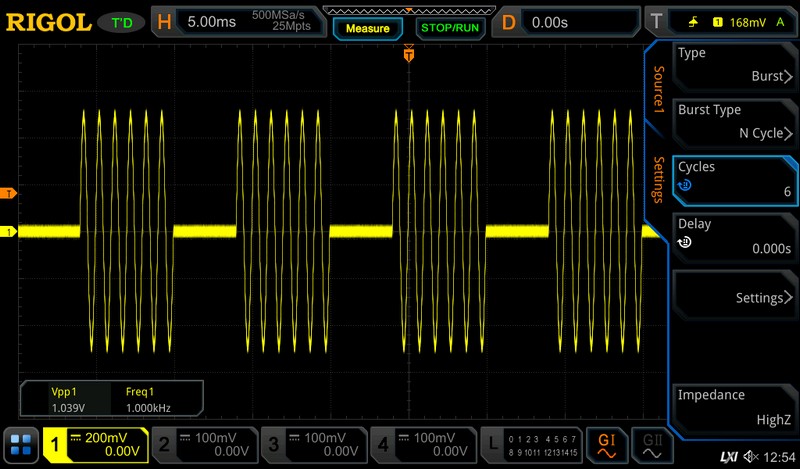This screenshot has width=800, height=469.
Task: Toggle the GII signal generator output
Action: (x=651, y=444)
